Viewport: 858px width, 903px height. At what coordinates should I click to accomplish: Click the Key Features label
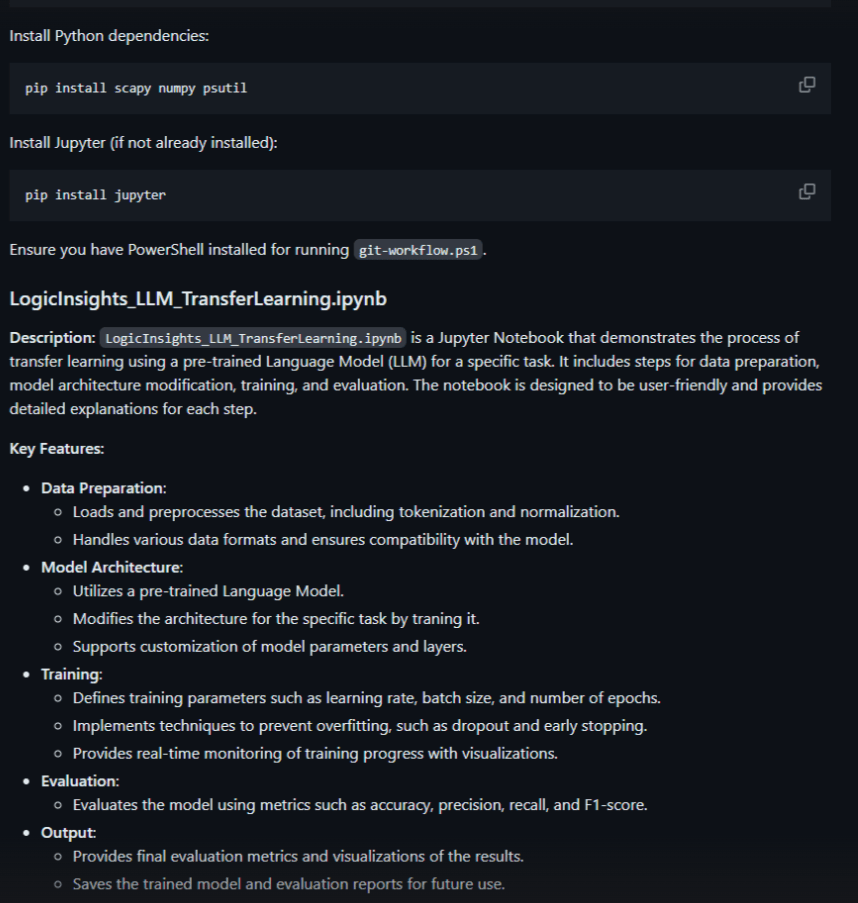(57, 449)
